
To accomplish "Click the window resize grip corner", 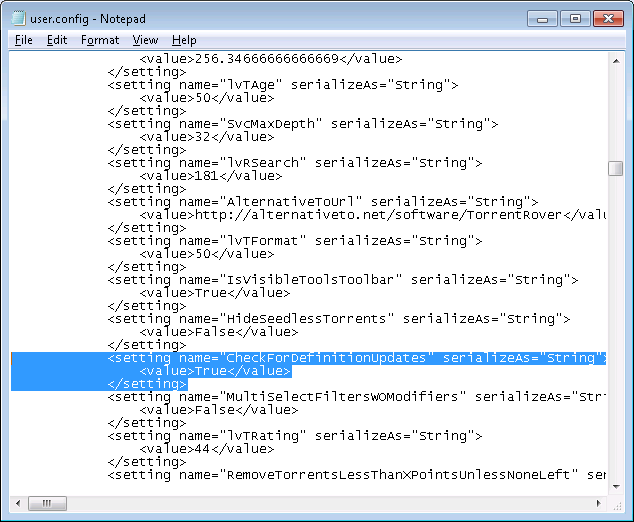I will [x=617, y=505].
